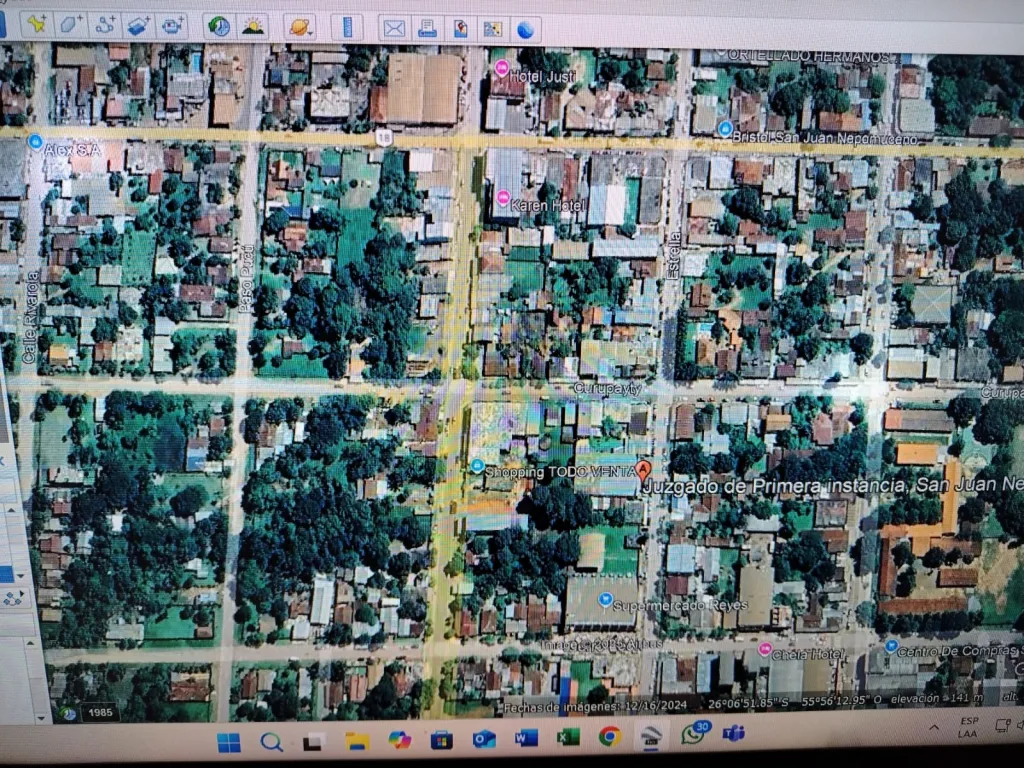Click the historical imagery clock beside 1985
Screen dimensions: 1024x768
pos(69,713)
